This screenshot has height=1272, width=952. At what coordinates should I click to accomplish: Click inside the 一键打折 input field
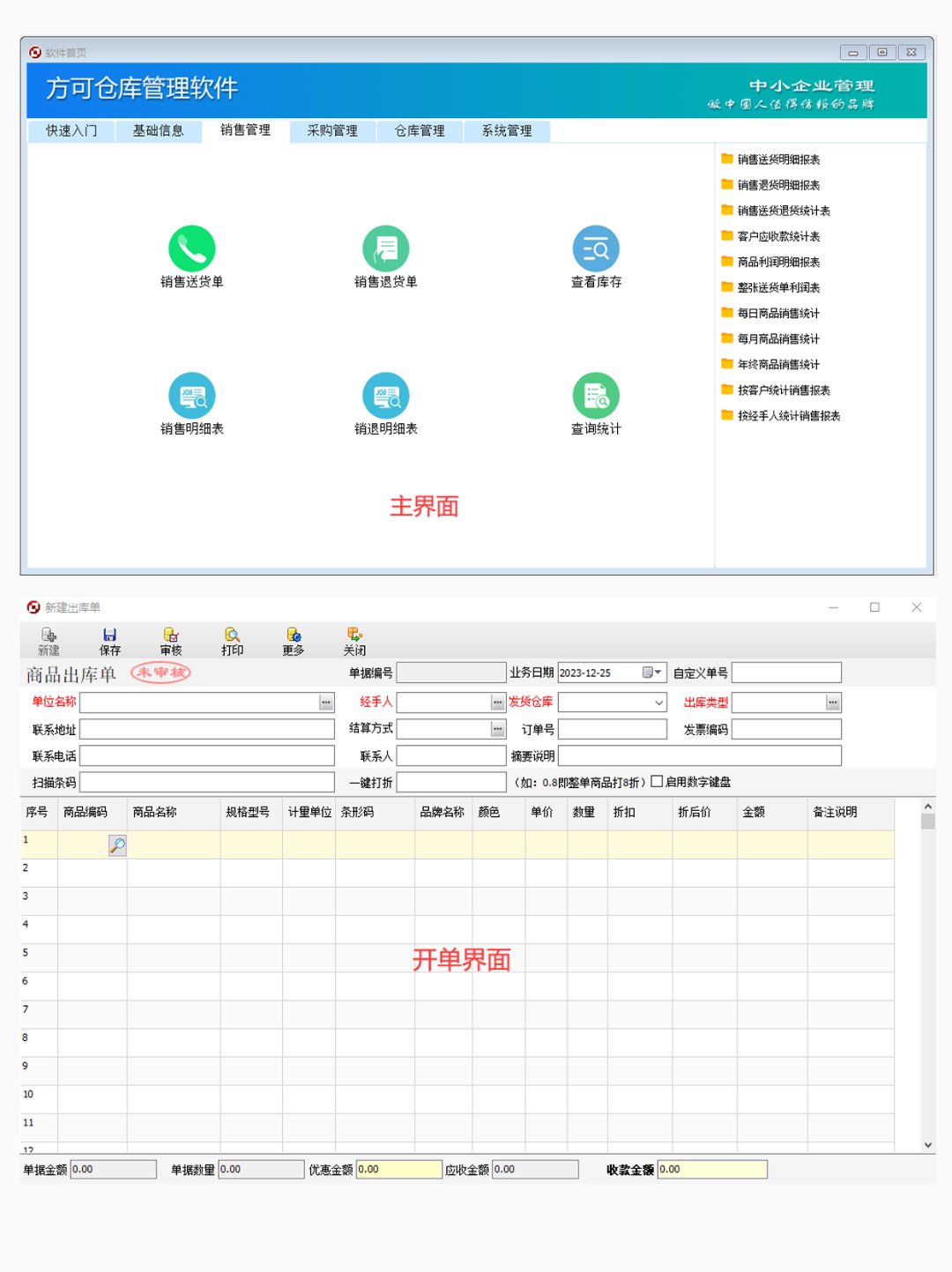pos(450,782)
